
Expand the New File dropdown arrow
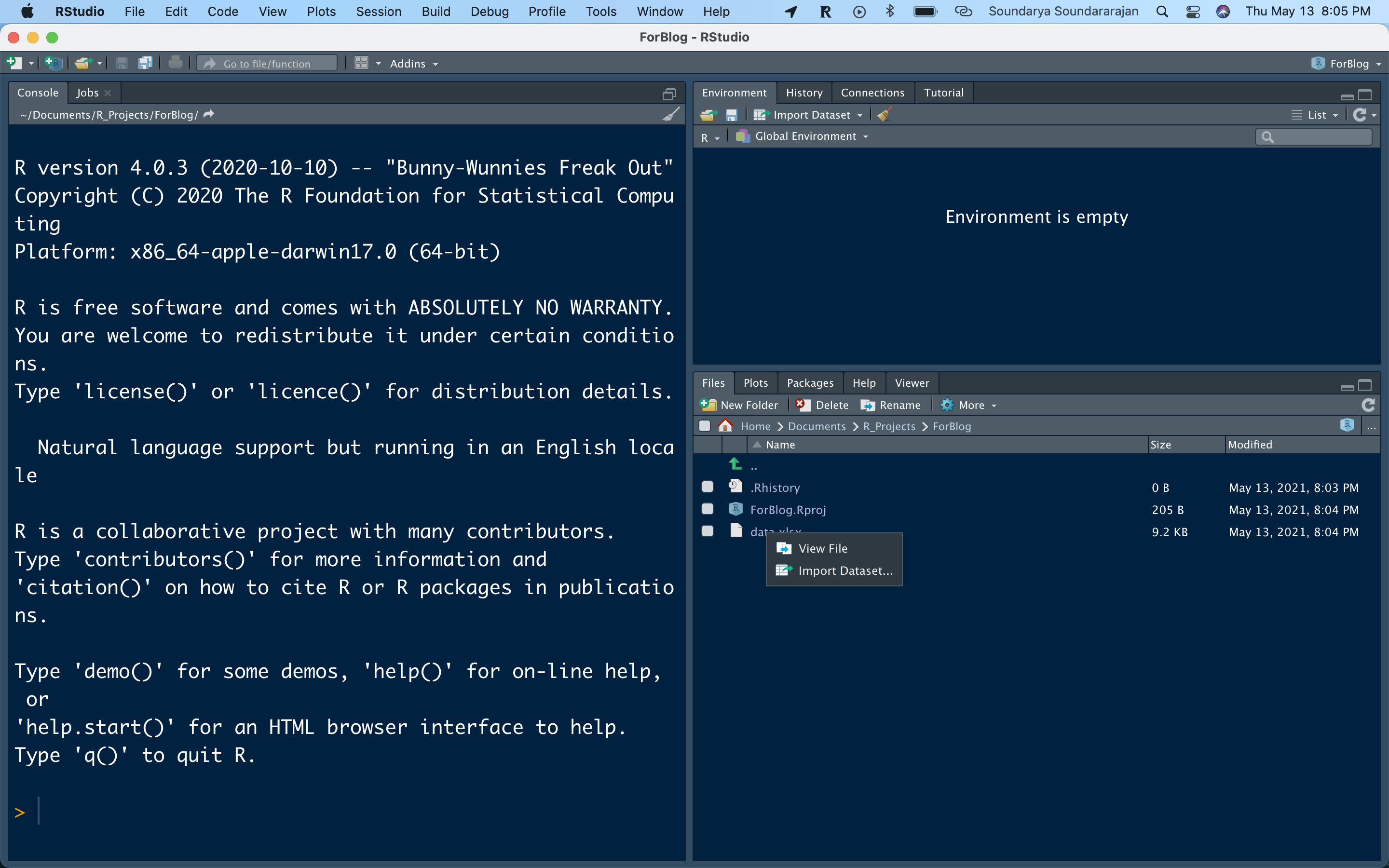(x=31, y=64)
